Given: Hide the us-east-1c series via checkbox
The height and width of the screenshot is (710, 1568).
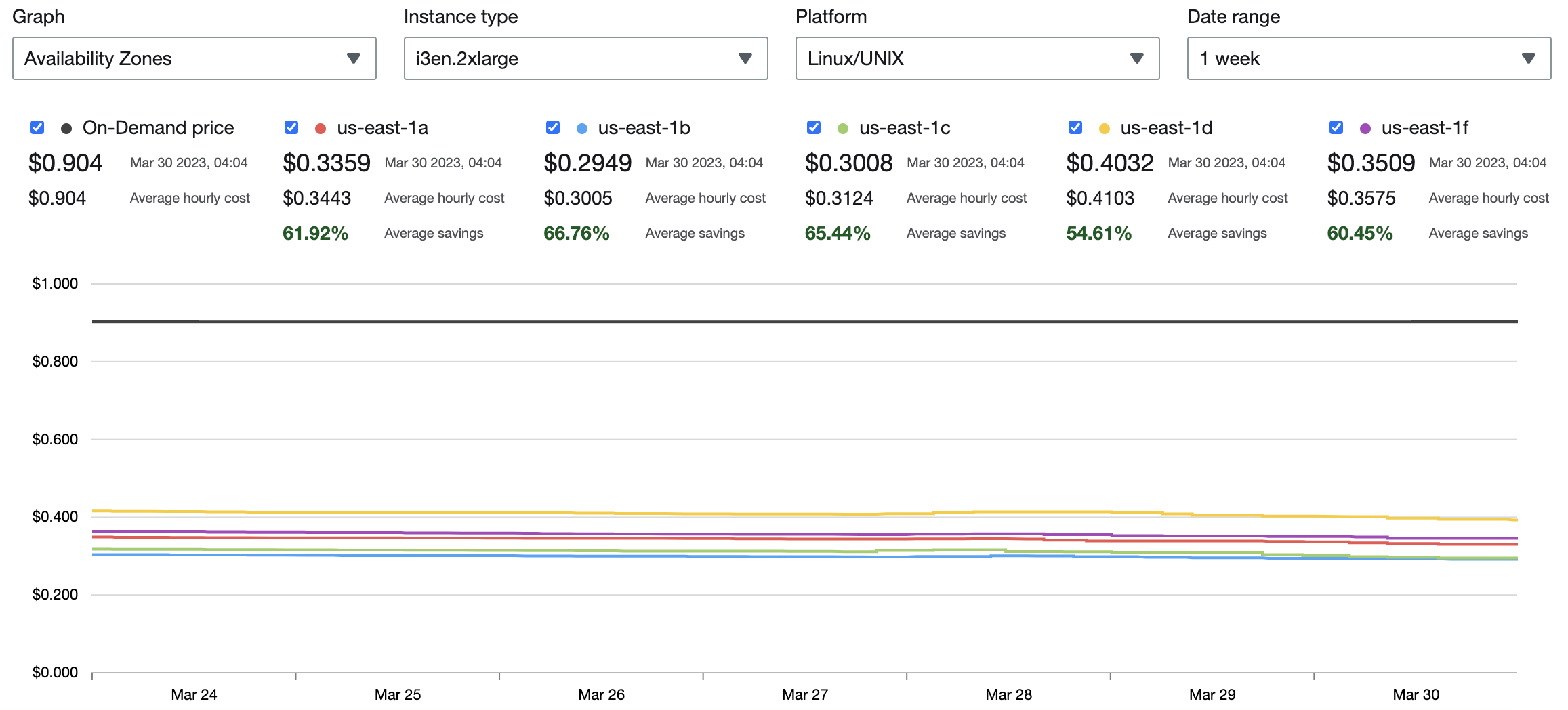Looking at the screenshot, I should point(814,128).
